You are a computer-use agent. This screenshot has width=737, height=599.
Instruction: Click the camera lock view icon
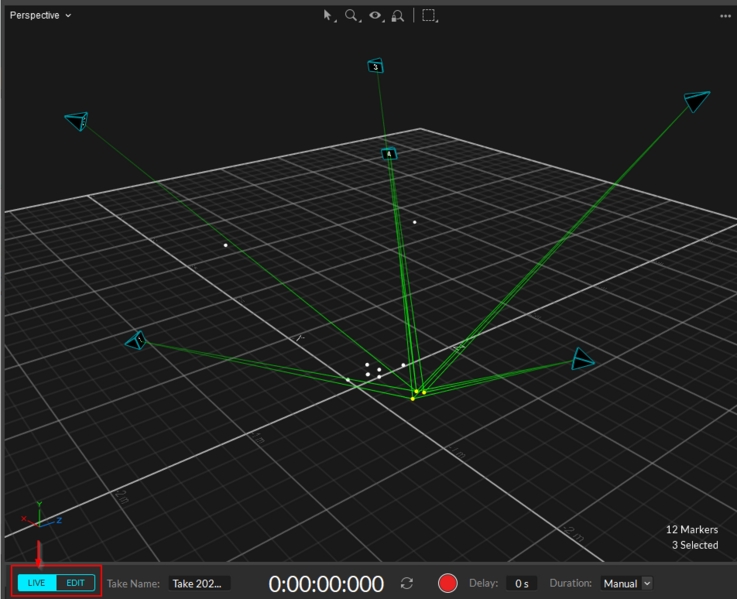(x=398, y=16)
